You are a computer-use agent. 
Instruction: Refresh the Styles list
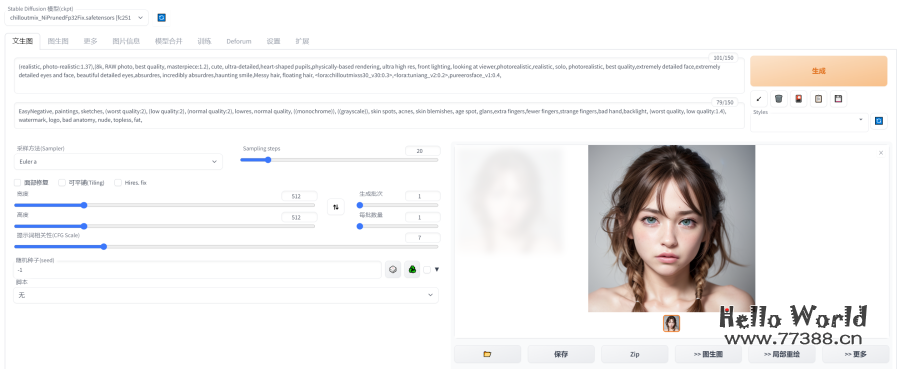(x=879, y=121)
